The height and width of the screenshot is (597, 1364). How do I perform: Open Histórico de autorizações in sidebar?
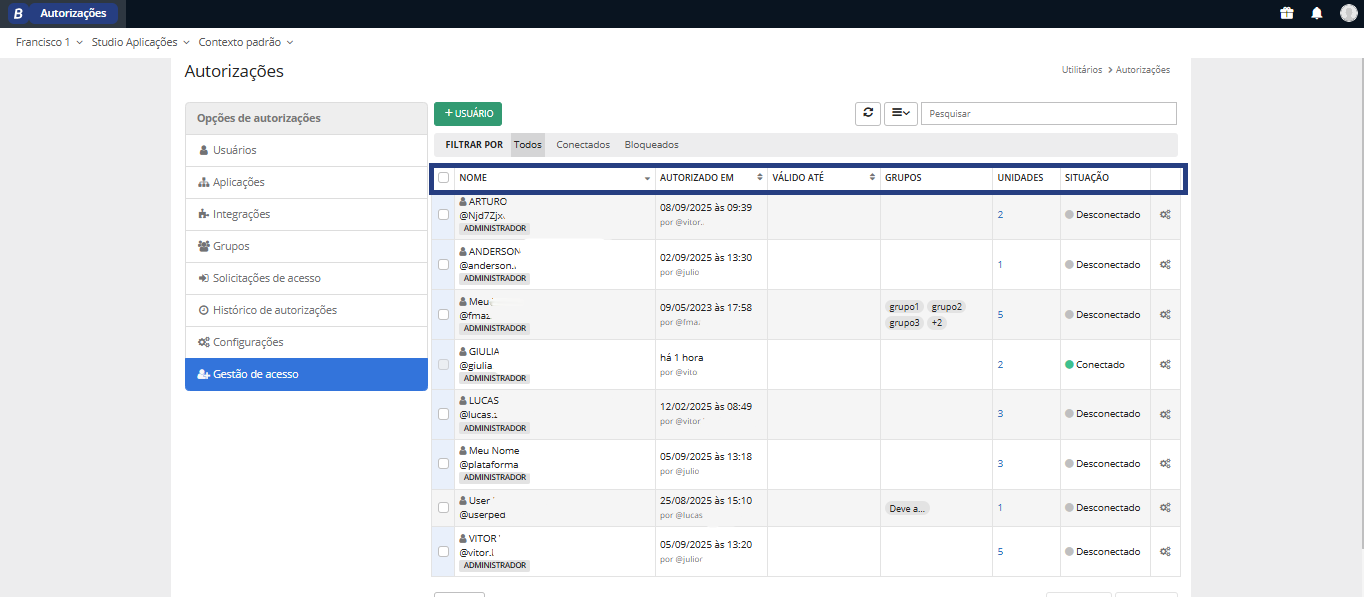[274, 310]
